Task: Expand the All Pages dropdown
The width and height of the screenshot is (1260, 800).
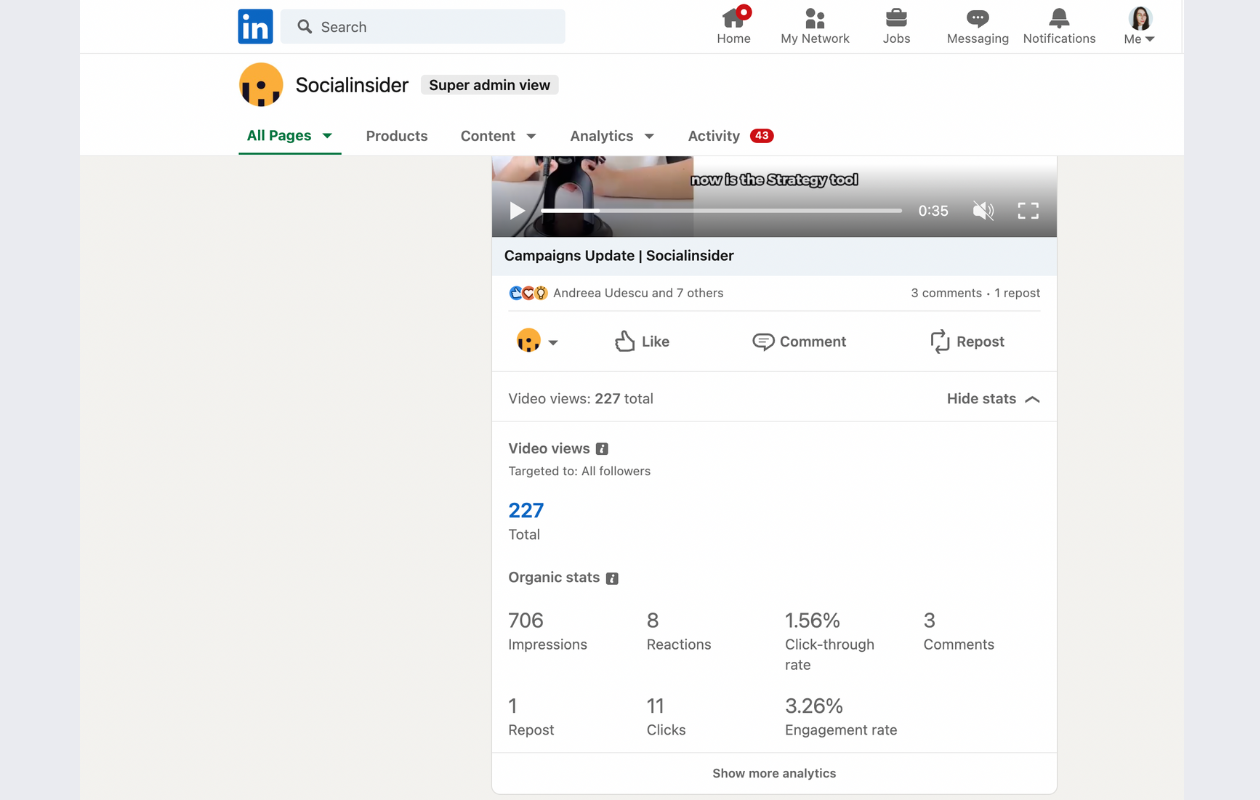Action: point(290,136)
